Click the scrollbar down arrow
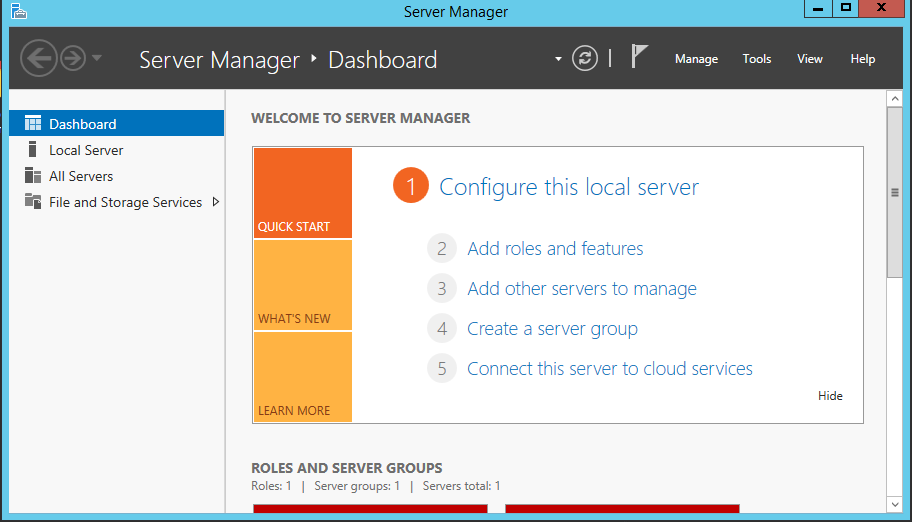Viewport: 912px width, 522px height. 895,505
